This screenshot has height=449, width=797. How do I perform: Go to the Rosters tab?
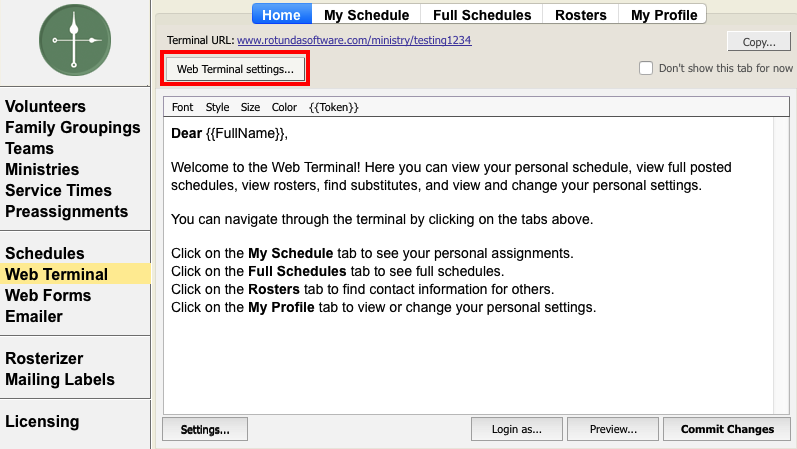(581, 15)
